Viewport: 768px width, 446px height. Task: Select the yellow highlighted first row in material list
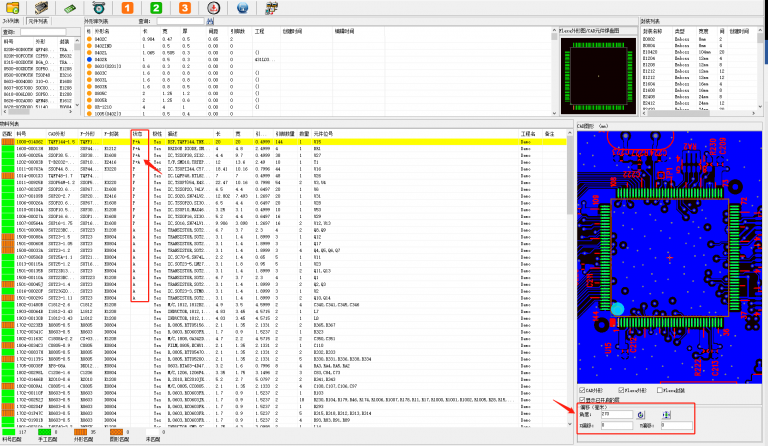[x=284, y=141]
